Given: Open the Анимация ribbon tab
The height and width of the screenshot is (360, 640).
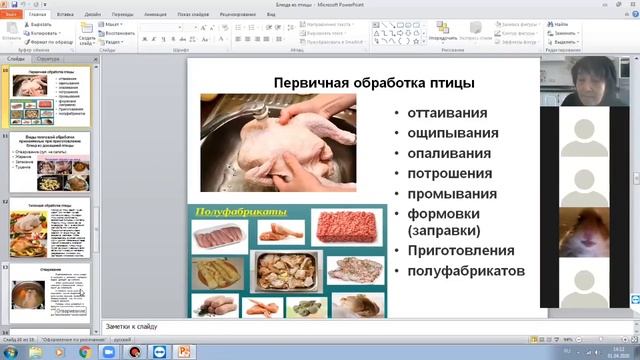Looking at the screenshot, I should tap(155, 14).
